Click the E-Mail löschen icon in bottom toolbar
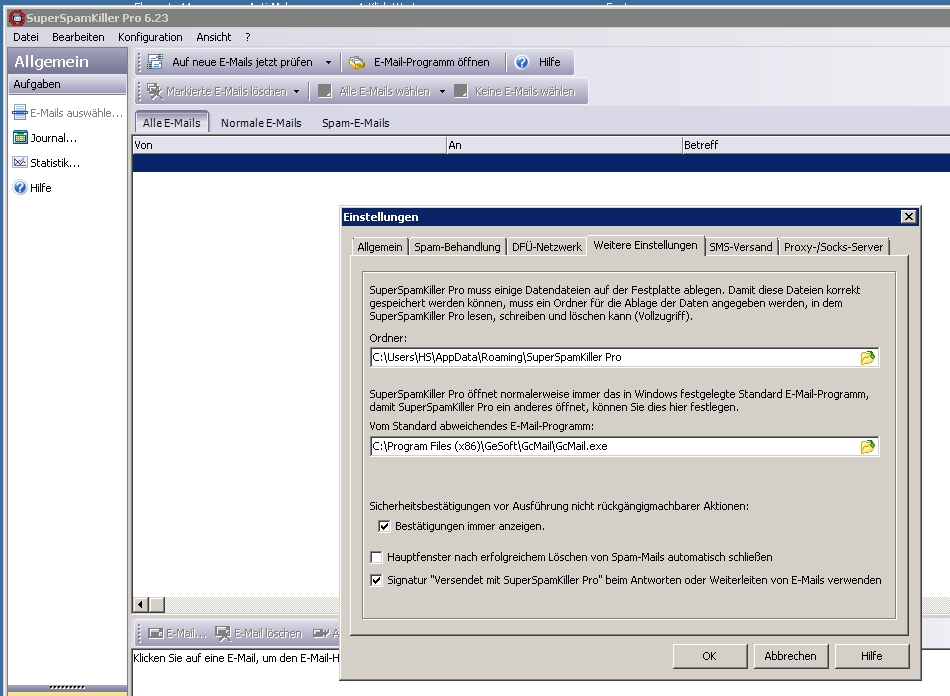The height and width of the screenshot is (696, 950). click(223, 634)
